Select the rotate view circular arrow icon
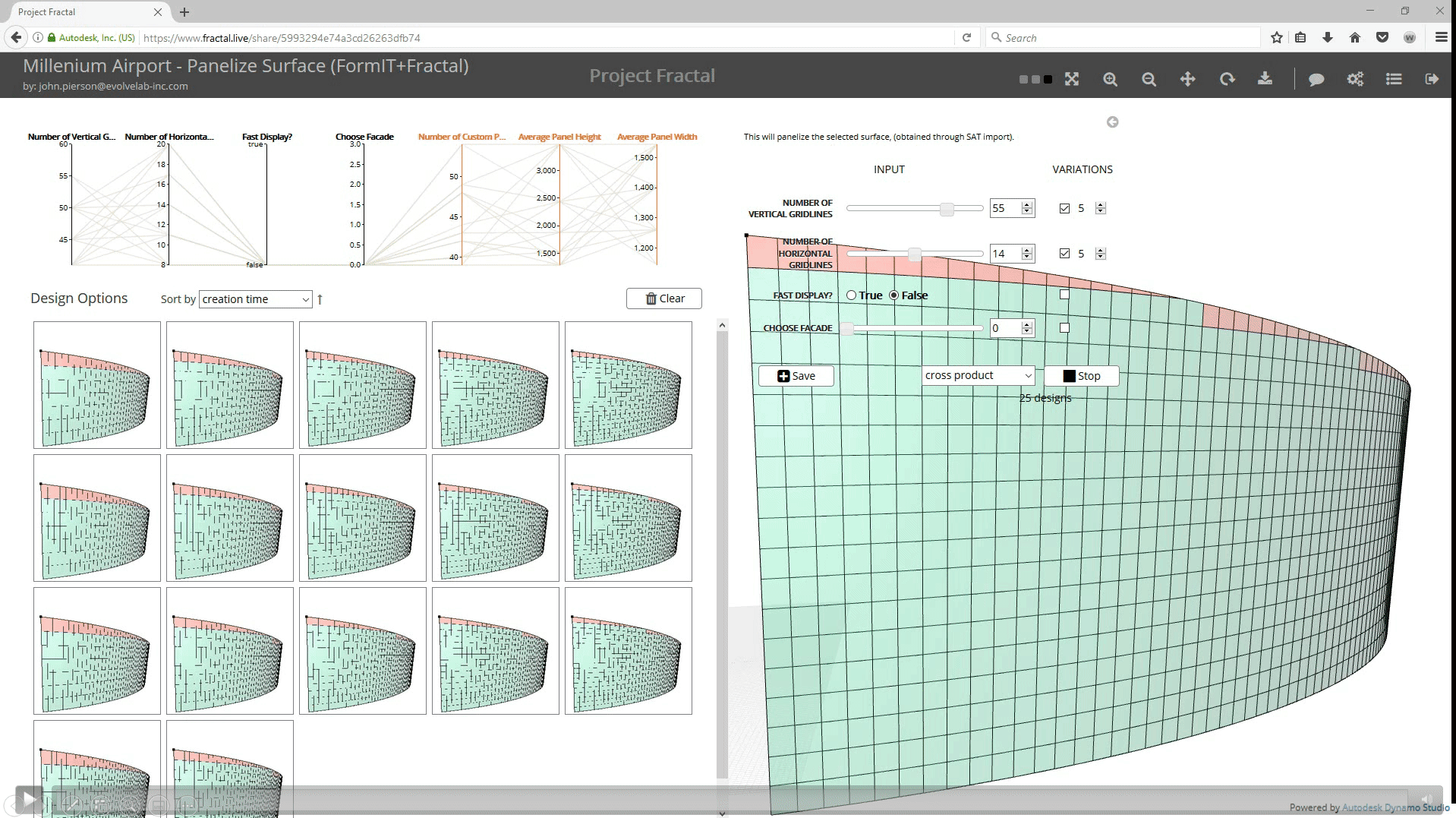The height and width of the screenshot is (818, 1456). 1227,79
